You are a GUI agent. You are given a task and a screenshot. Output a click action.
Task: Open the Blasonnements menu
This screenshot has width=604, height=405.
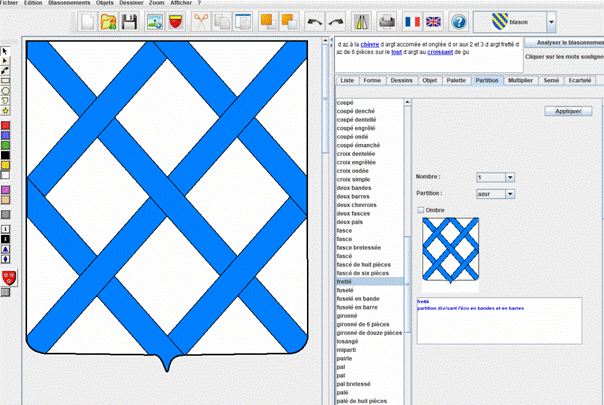(x=70, y=4)
